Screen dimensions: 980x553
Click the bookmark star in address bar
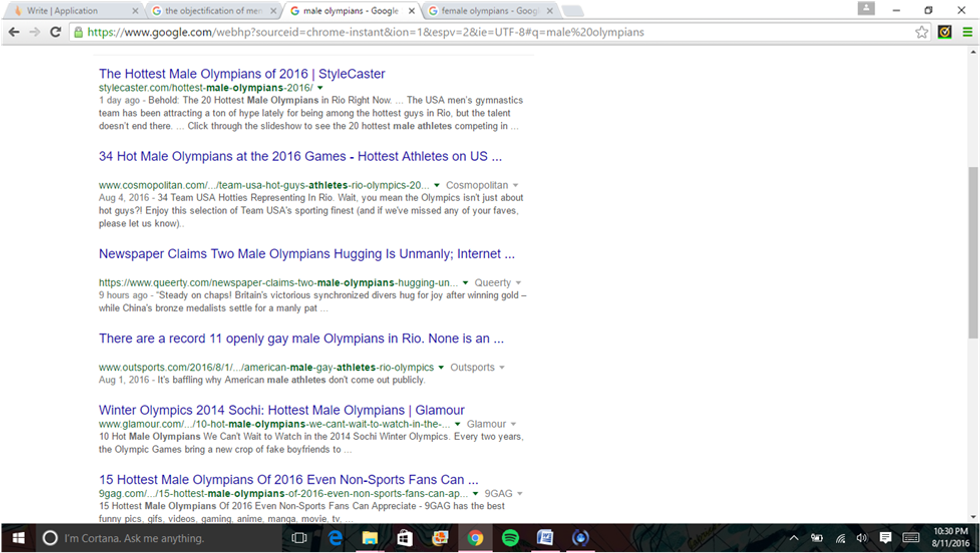[921, 32]
